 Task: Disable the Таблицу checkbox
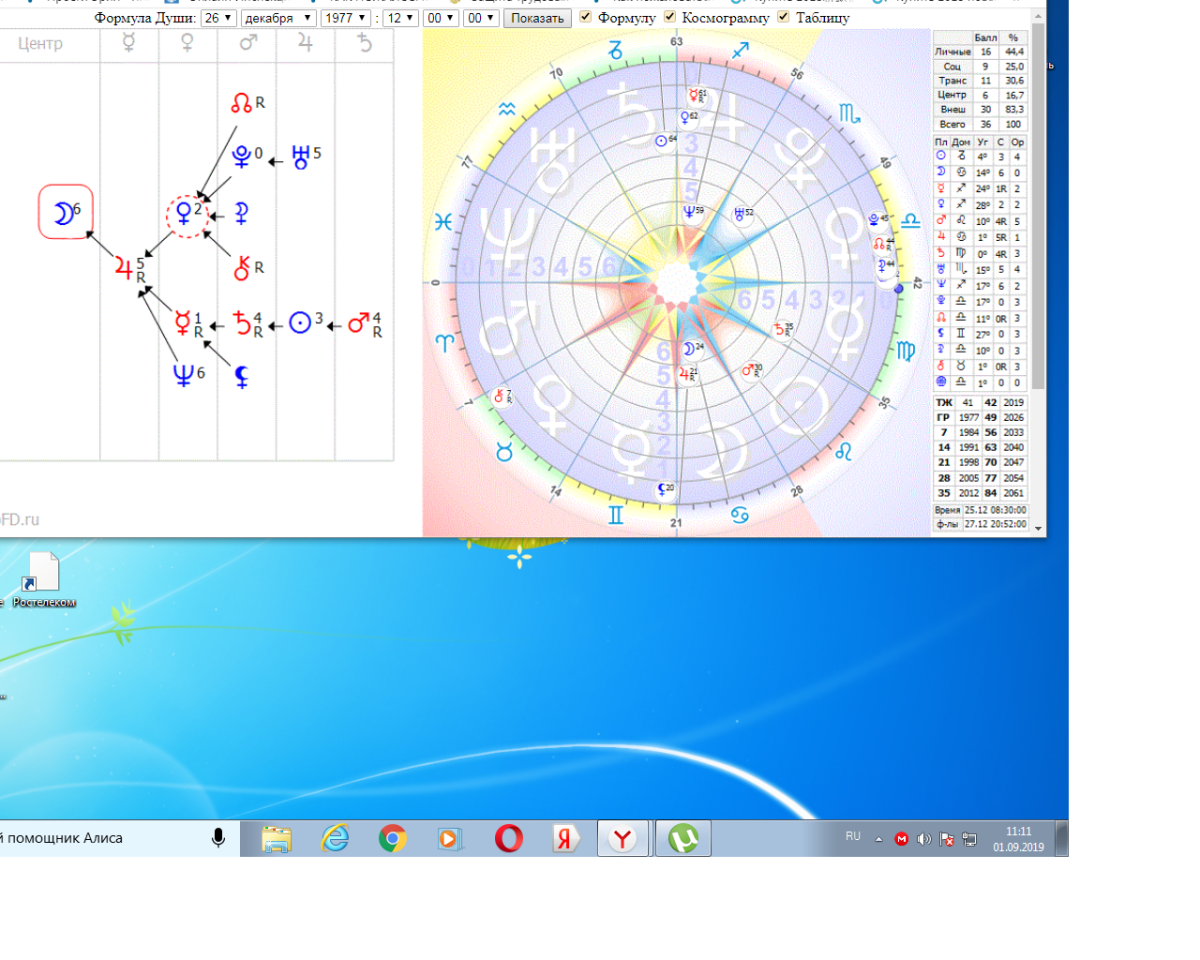[784, 17]
